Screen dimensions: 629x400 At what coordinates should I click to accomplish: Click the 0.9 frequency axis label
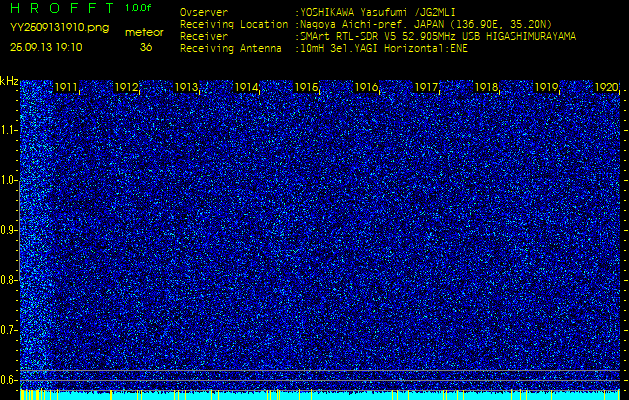coord(7,230)
